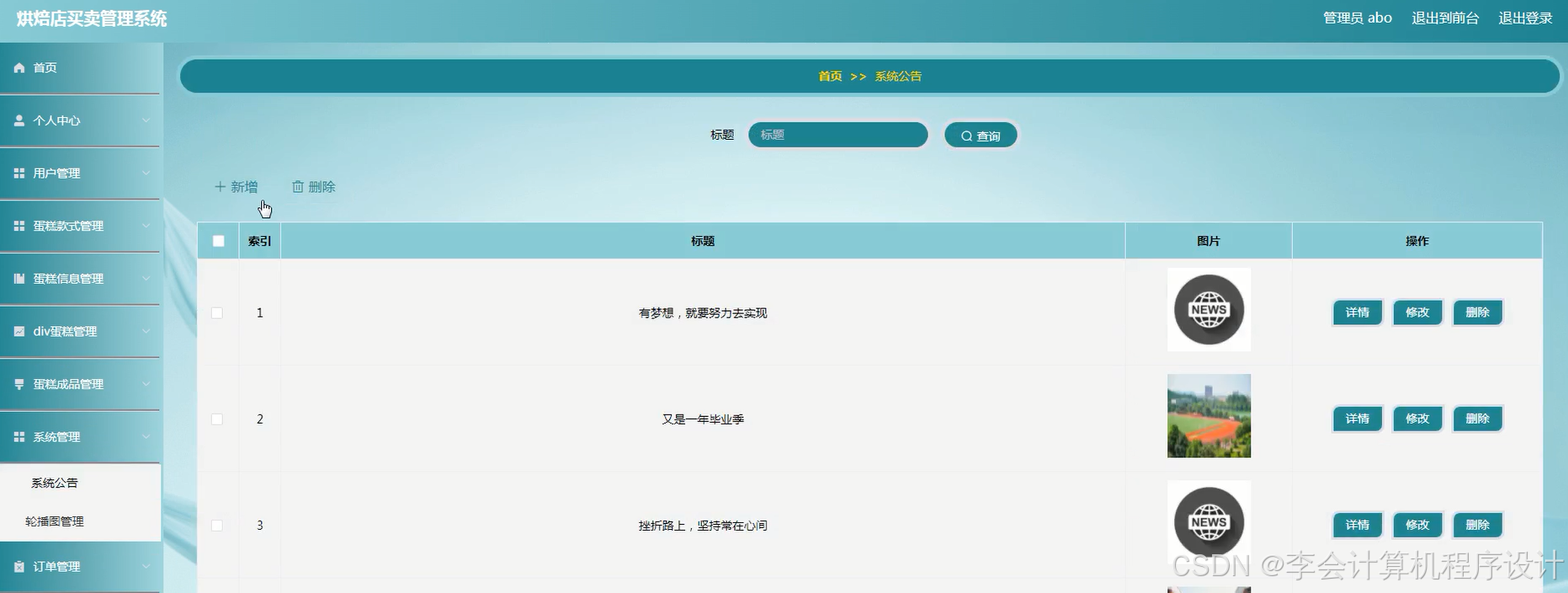
Task: Click the icon beside div蛋糕管理
Action: [x=19, y=331]
